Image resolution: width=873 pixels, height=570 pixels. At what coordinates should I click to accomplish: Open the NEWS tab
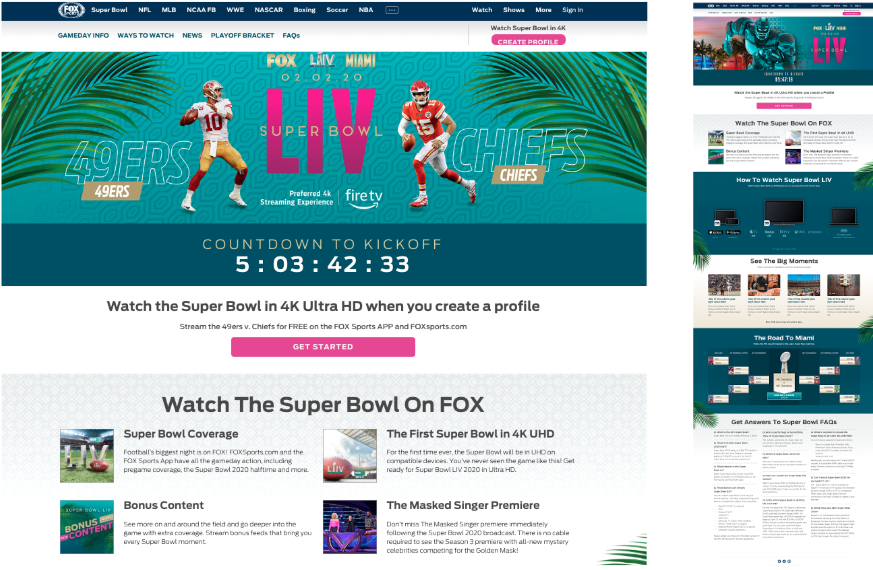point(192,36)
